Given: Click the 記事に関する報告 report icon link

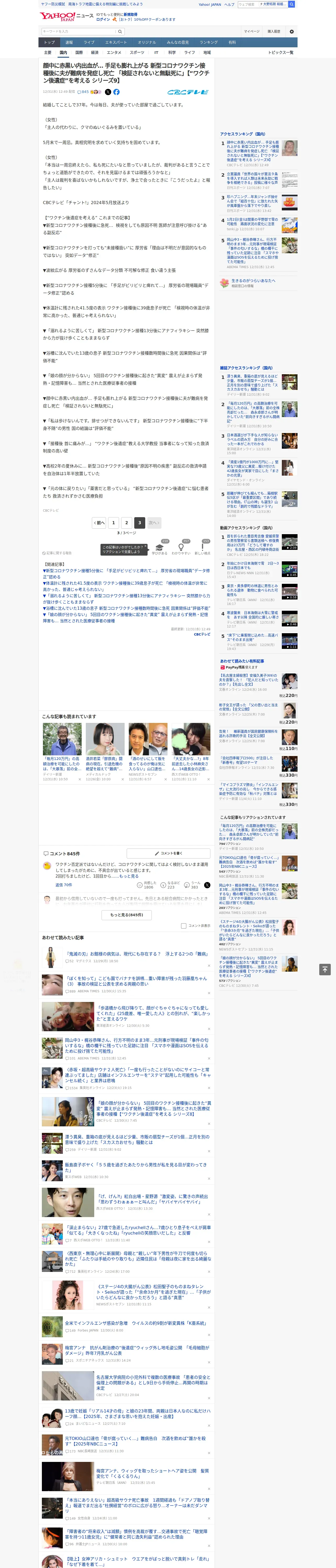Looking at the screenshot, I should pyautogui.click(x=57, y=553).
